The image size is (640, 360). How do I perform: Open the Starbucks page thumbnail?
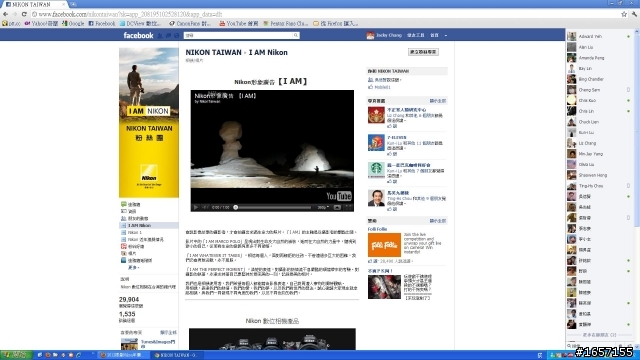(x=376, y=170)
